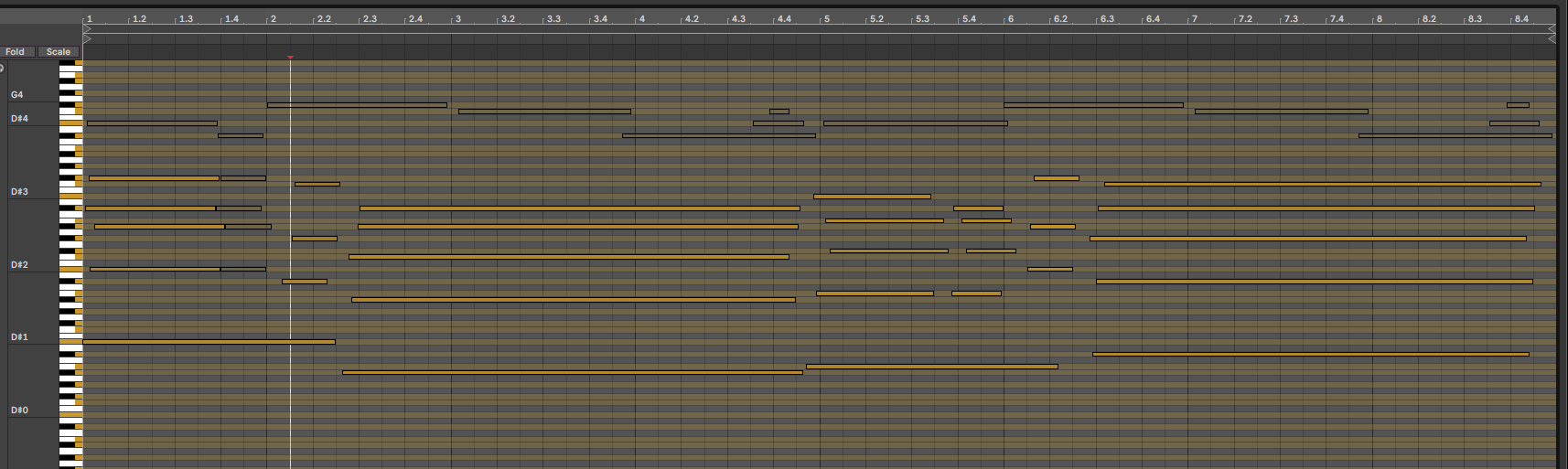Click the D#1 piano key label
The image size is (1568, 469).
(19, 337)
